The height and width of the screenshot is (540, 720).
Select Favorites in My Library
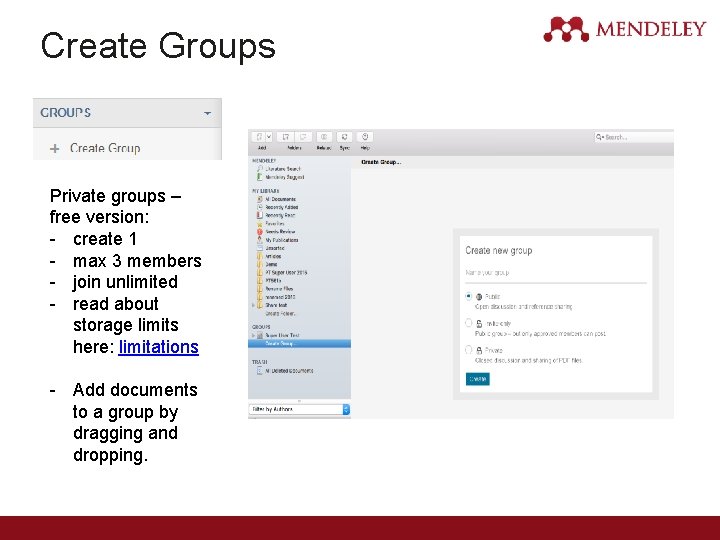[275, 224]
